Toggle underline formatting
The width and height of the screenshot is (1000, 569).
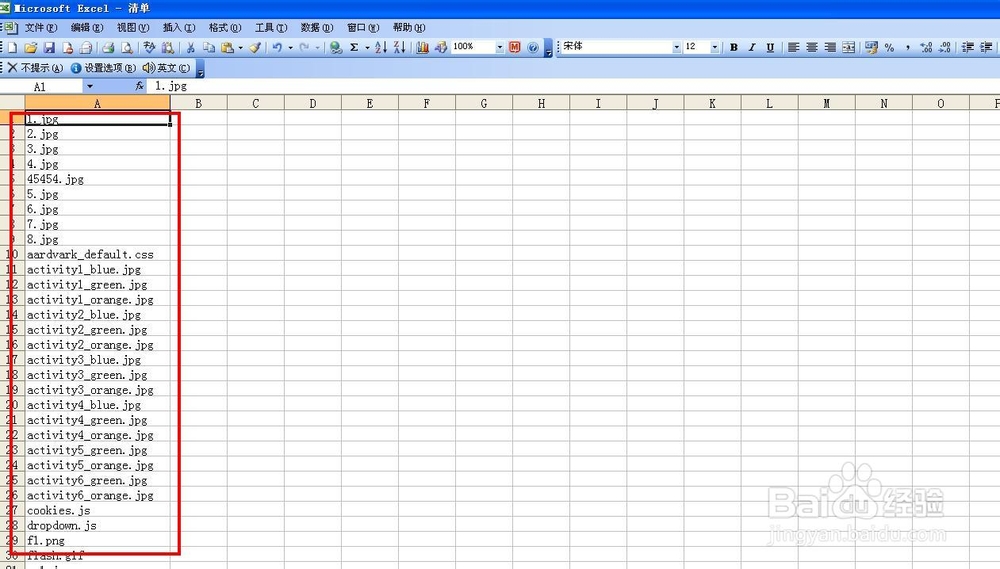click(770, 47)
